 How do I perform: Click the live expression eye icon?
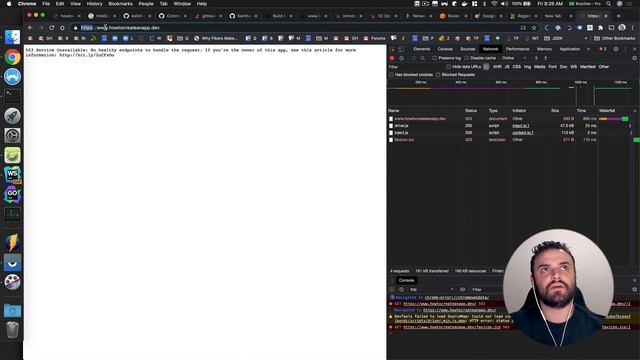[x=462, y=289]
